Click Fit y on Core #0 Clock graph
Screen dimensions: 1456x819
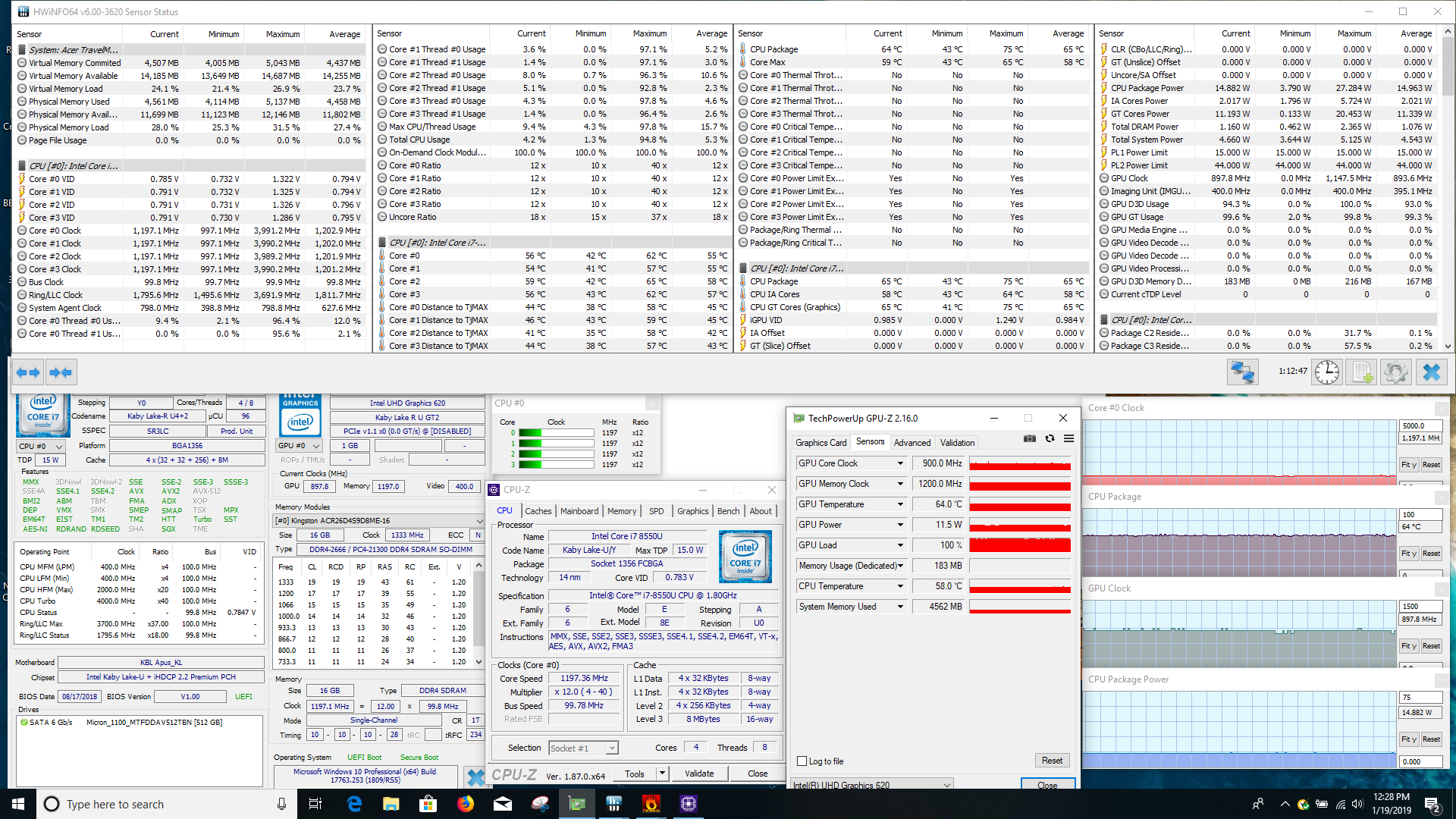pos(1407,465)
